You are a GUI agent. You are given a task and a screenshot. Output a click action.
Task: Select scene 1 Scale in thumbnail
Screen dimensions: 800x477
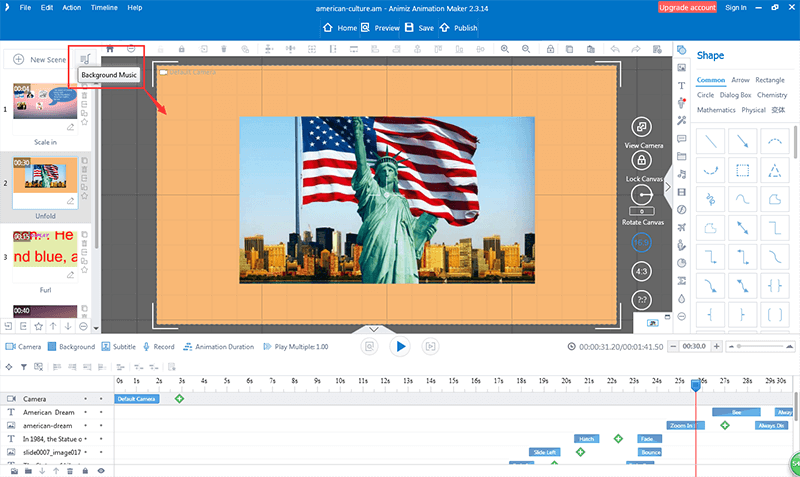(x=45, y=101)
